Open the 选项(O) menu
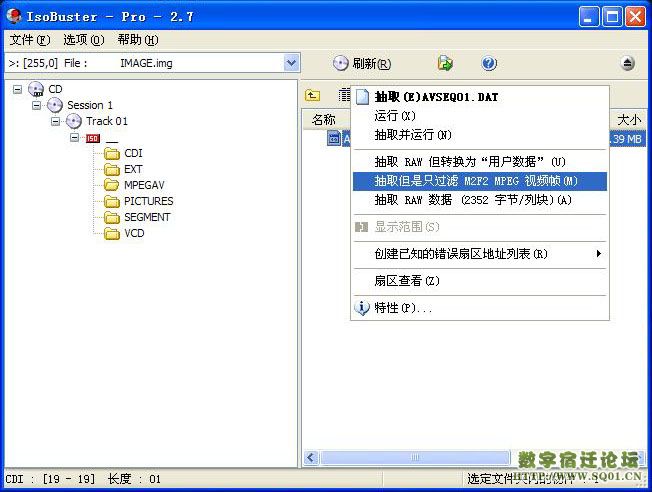The image size is (652, 492). (x=84, y=40)
